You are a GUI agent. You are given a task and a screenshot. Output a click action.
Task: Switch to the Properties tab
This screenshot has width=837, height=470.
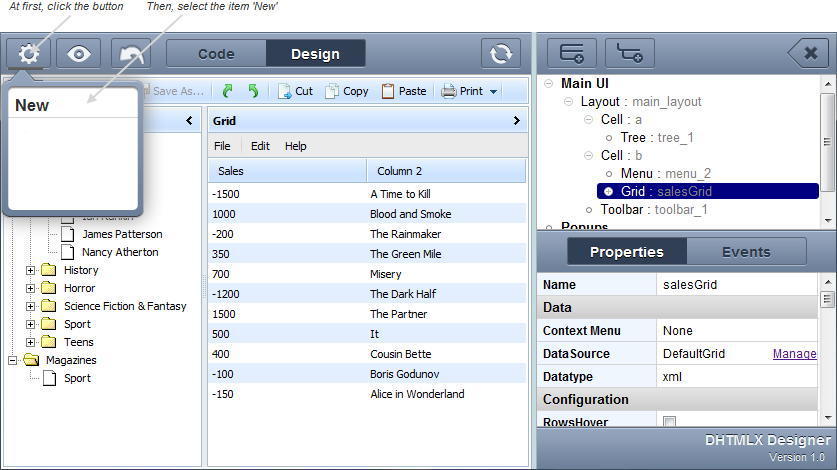627,252
